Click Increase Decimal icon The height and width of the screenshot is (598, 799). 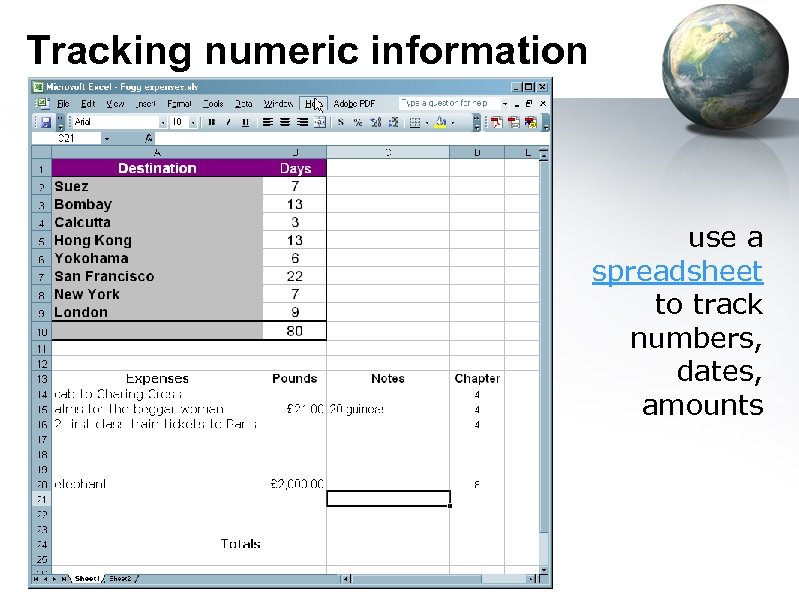click(376, 122)
